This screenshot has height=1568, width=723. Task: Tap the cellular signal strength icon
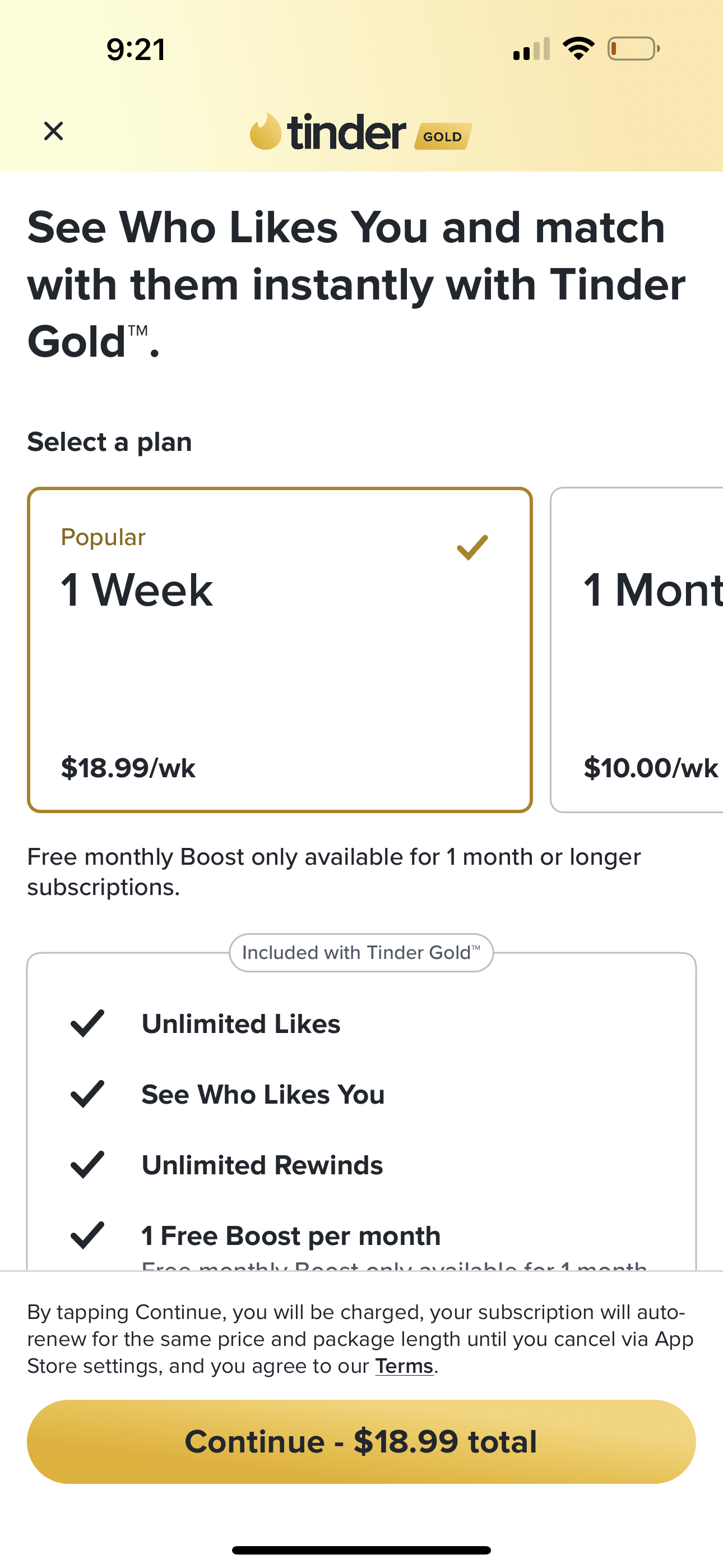click(531, 49)
